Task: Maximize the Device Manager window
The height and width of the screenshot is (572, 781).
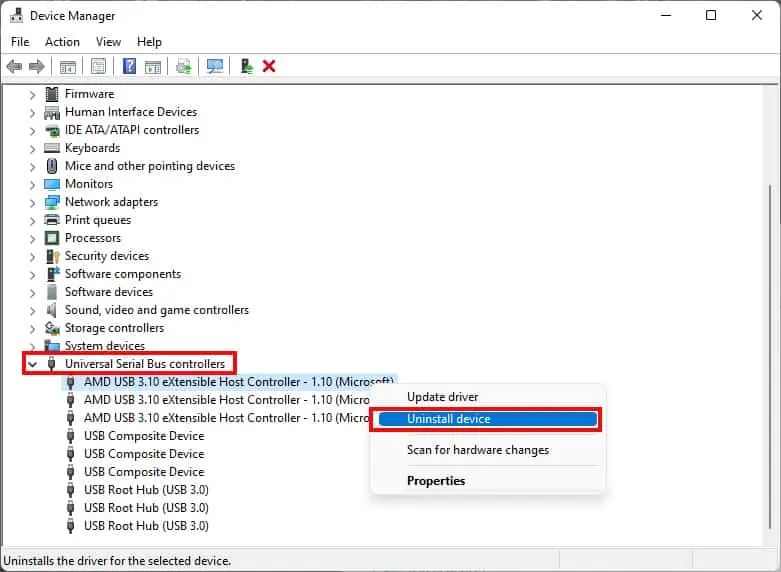Action: [711, 15]
